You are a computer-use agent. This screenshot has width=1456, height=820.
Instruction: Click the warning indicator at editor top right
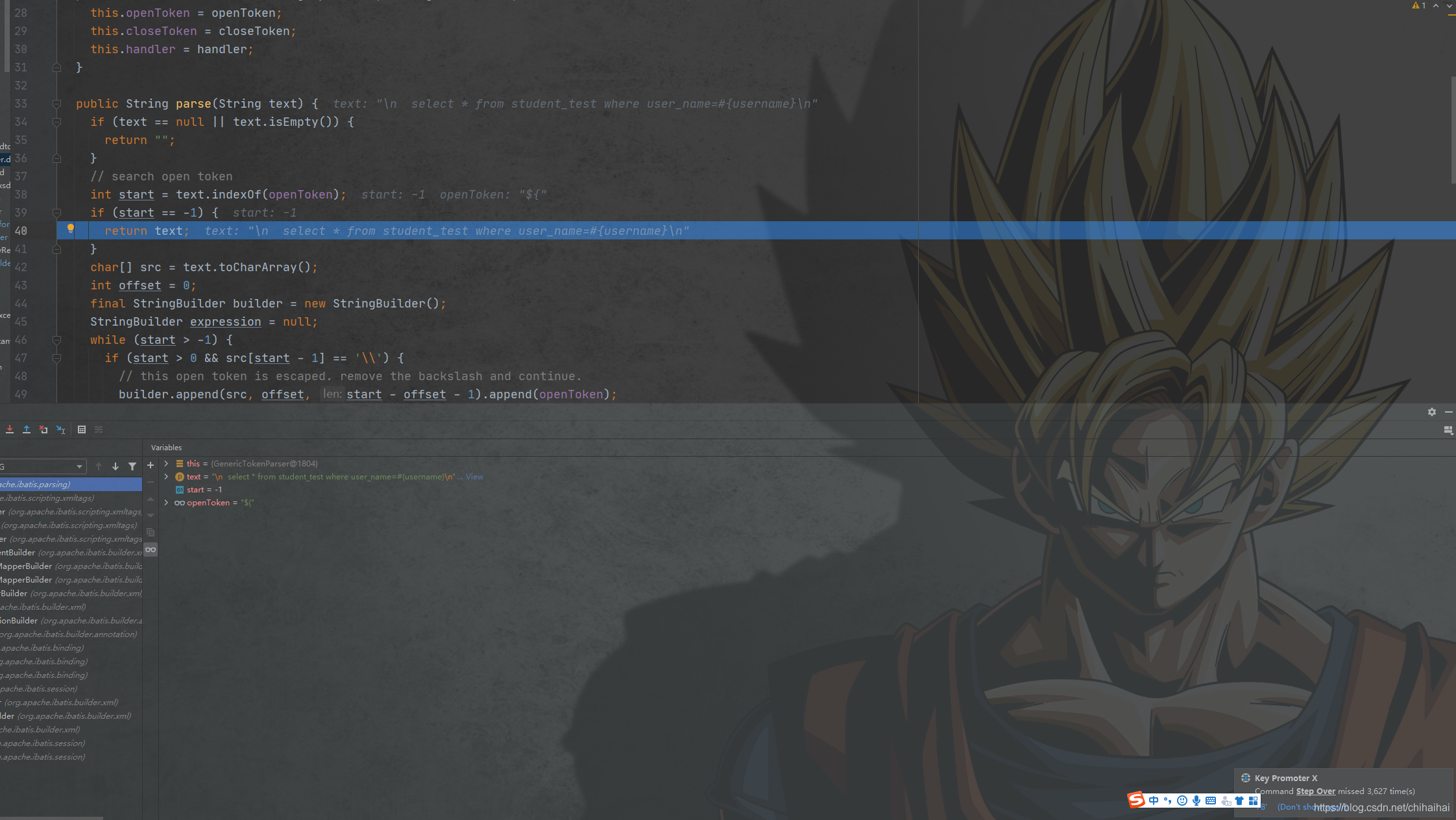click(x=1419, y=6)
